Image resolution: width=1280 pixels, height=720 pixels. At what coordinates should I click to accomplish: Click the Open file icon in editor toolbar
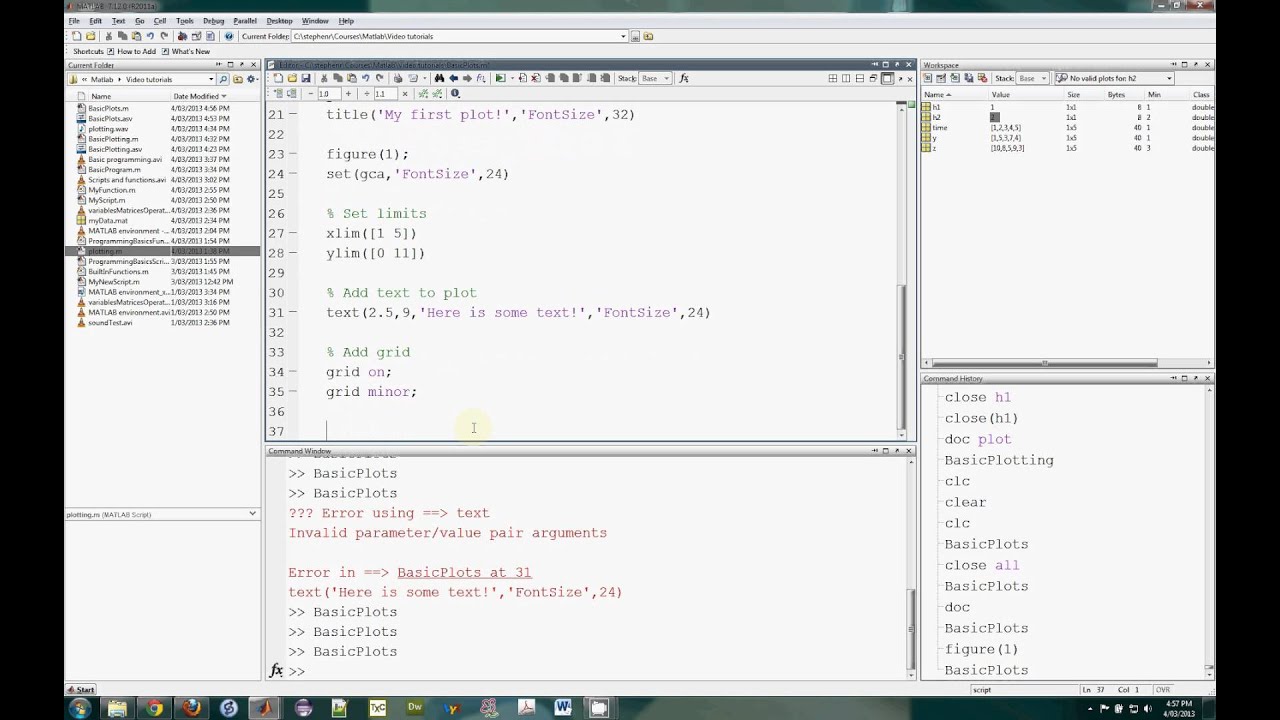pyautogui.click(x=292, y=78)
